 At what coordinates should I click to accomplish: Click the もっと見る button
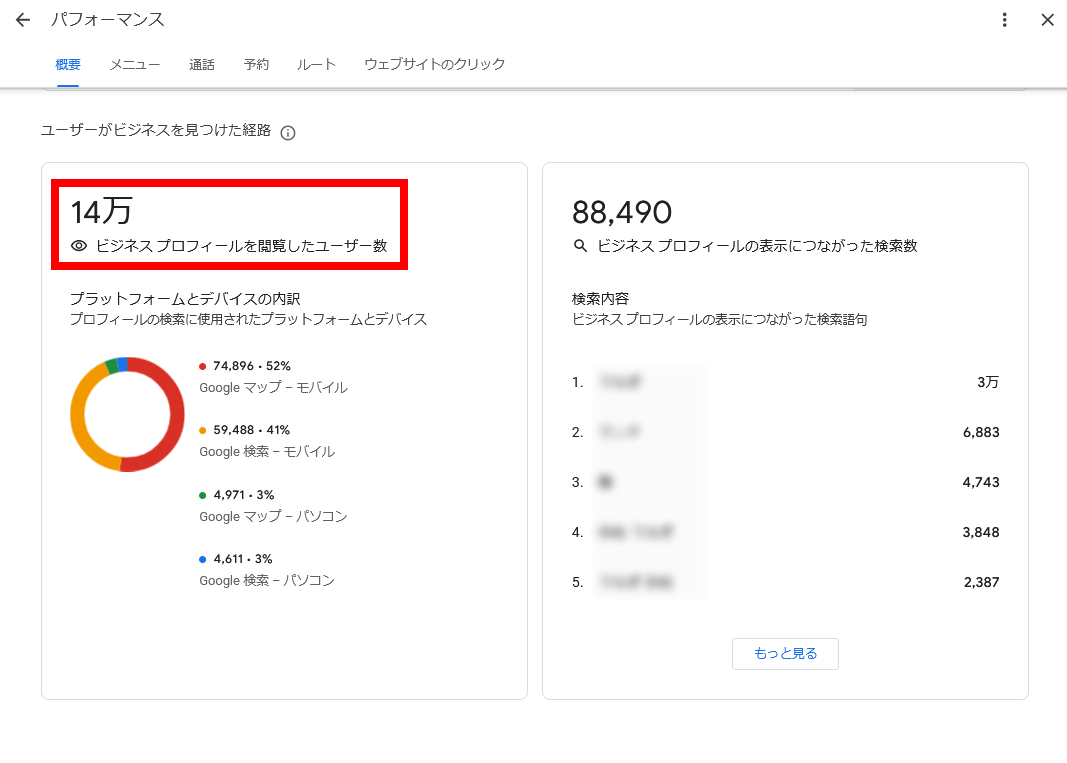pos(785,654)
